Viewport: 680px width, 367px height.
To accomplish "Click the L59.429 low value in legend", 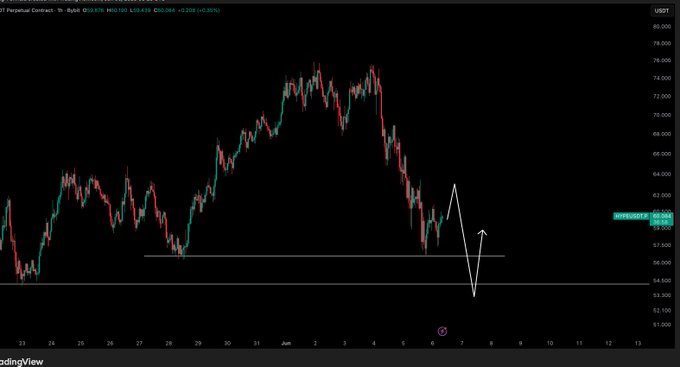I will [140, 10].
